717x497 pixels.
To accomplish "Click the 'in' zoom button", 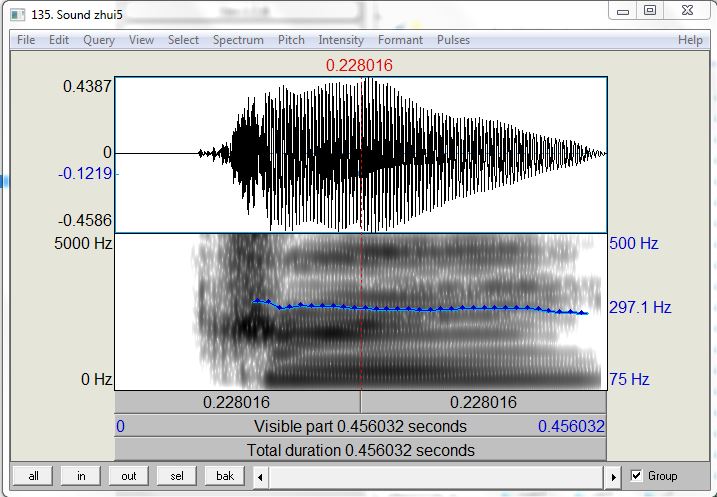I will pos(81,476).
